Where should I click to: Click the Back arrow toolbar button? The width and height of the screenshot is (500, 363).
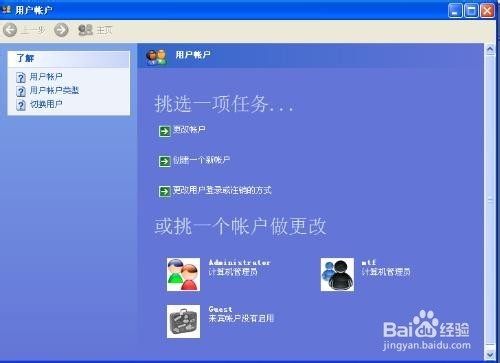[x=10, y=30]
